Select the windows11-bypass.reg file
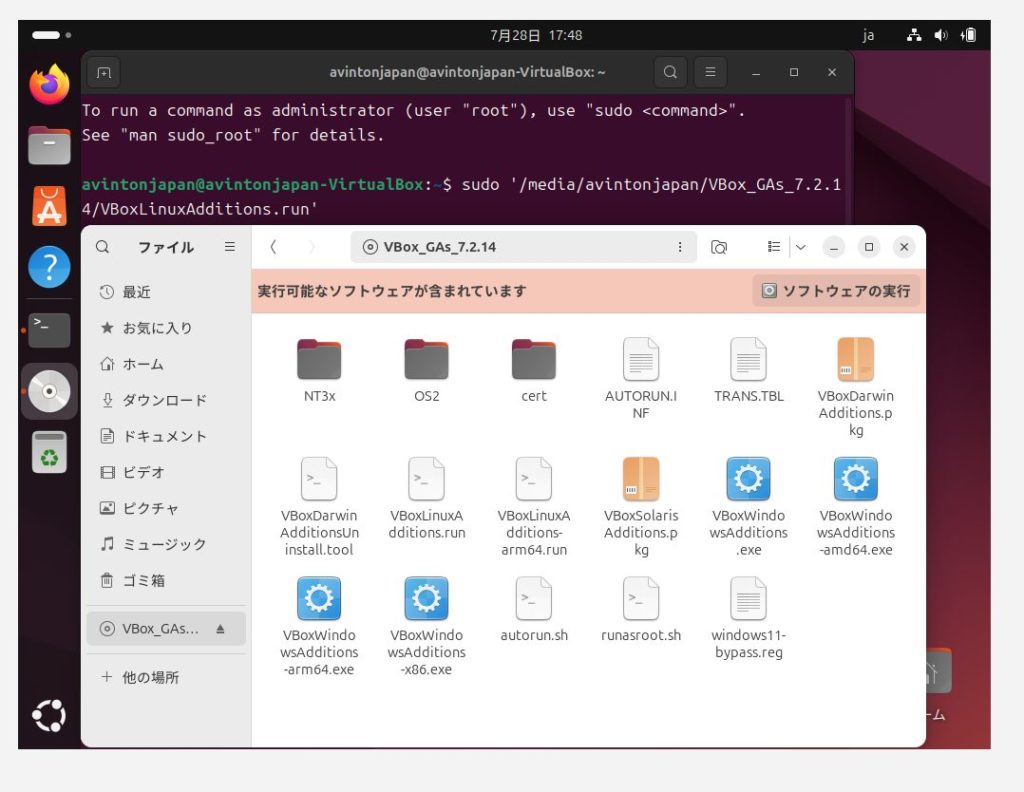Screen dimensions: 1024x792 click(x=748, y=617)
